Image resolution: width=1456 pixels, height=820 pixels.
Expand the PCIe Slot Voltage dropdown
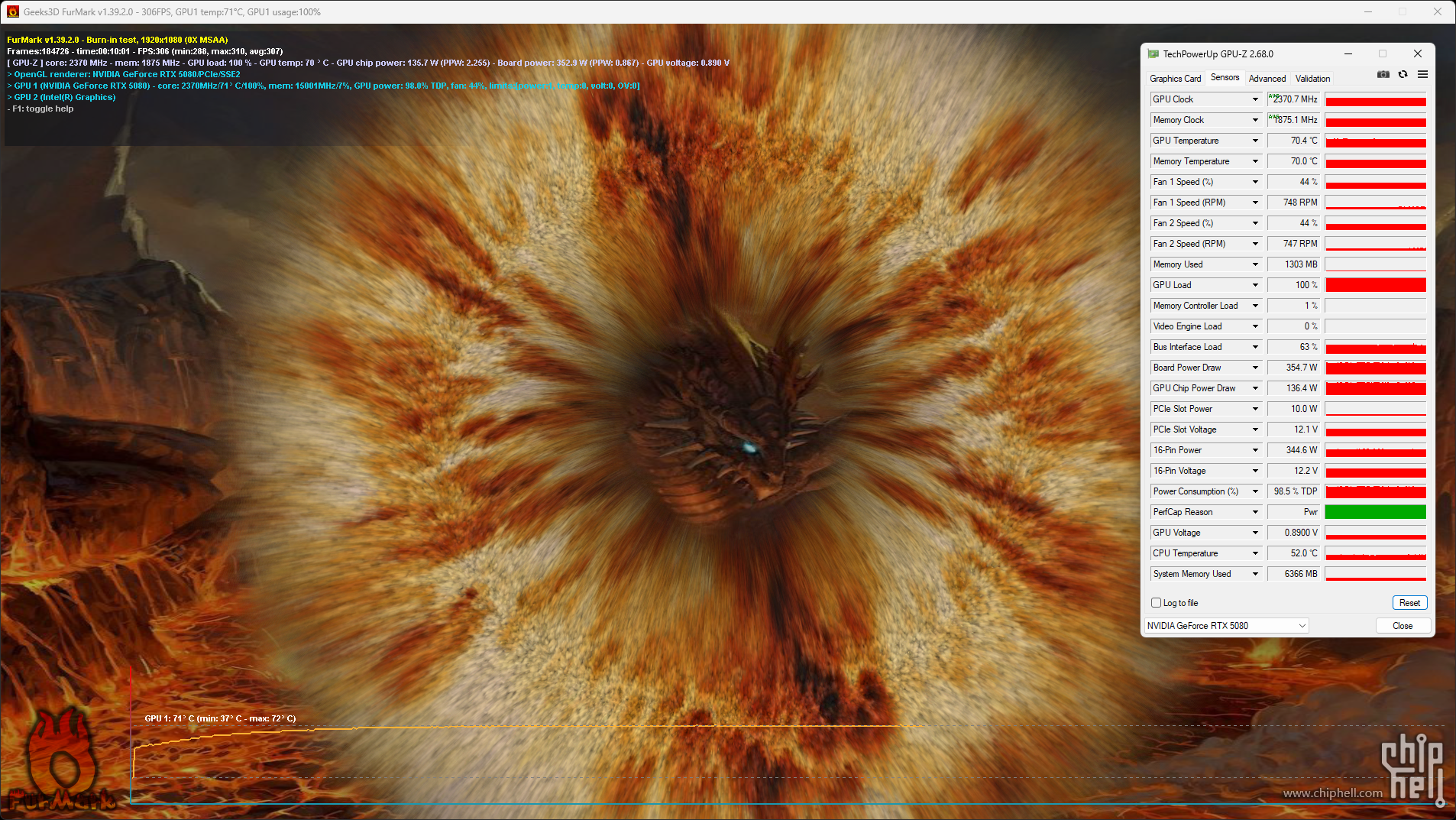[1255, 429]
